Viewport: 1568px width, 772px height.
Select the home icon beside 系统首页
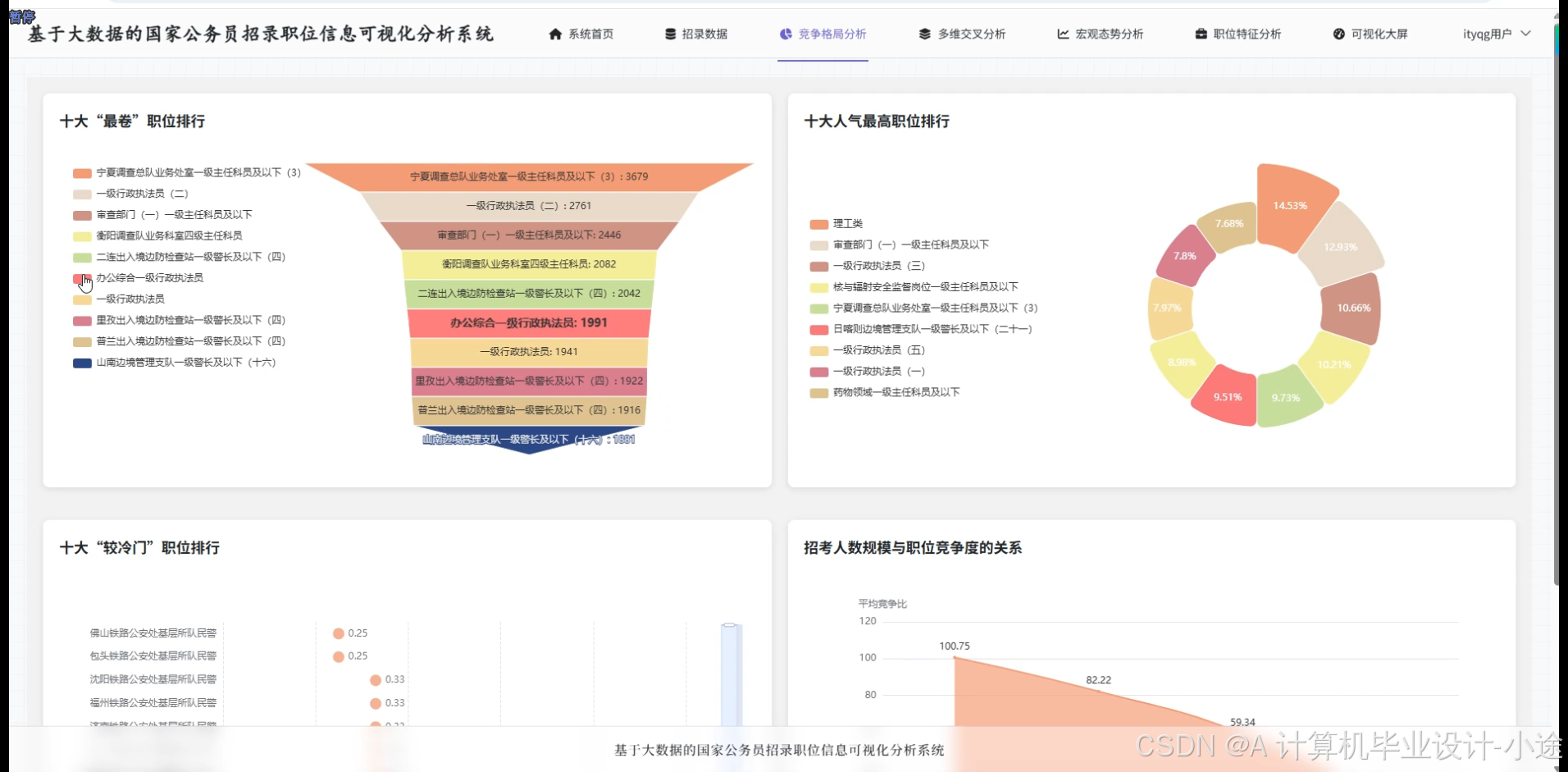555,34
